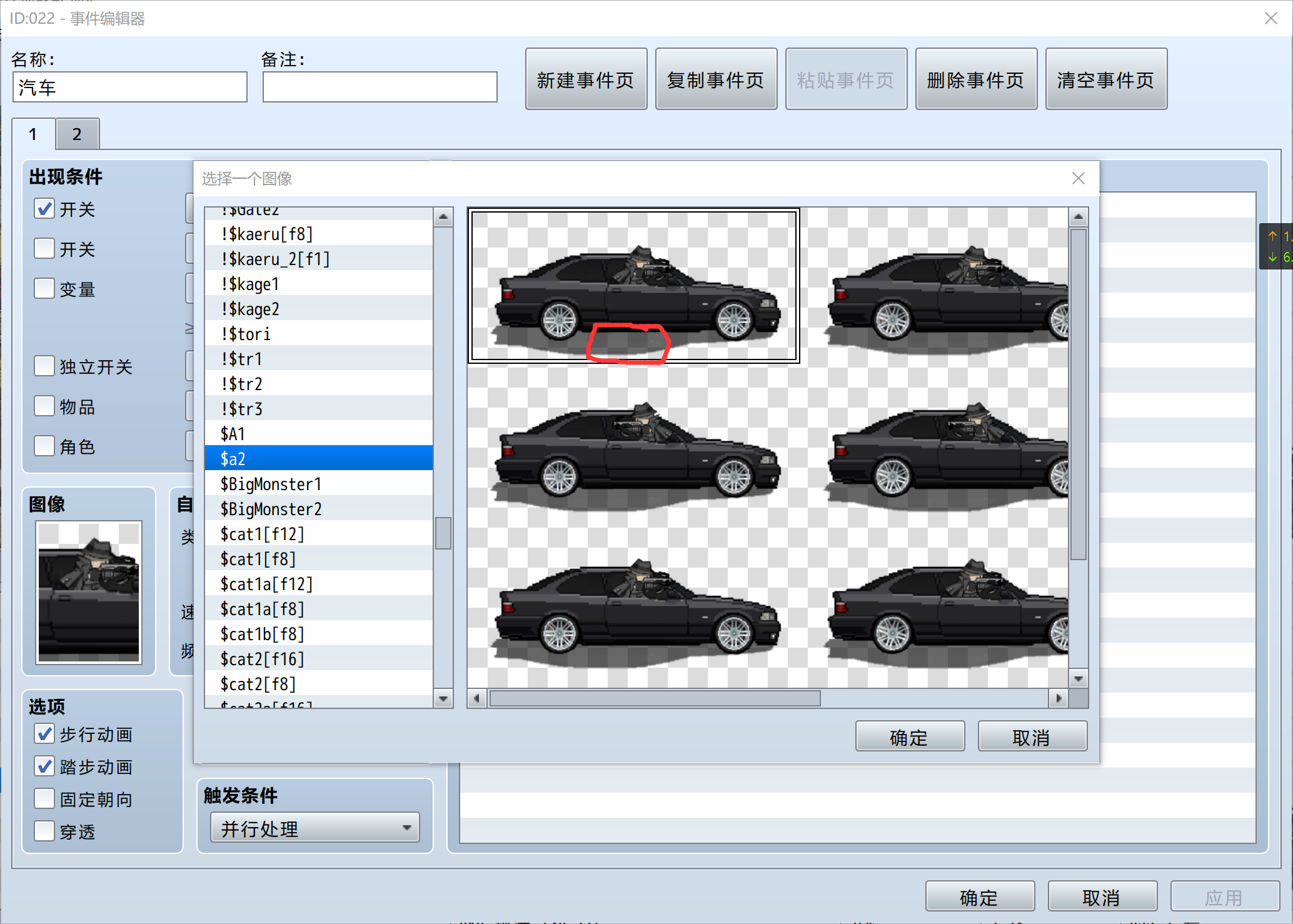Enable the 穿透 option
The image size is (1293, 924).
point(44,831)
